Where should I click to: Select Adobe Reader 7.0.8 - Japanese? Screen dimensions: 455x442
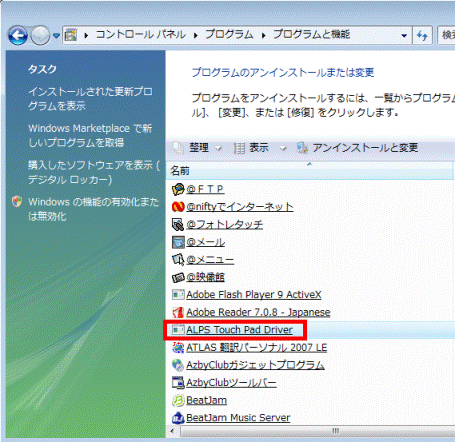tap(258, 312)
